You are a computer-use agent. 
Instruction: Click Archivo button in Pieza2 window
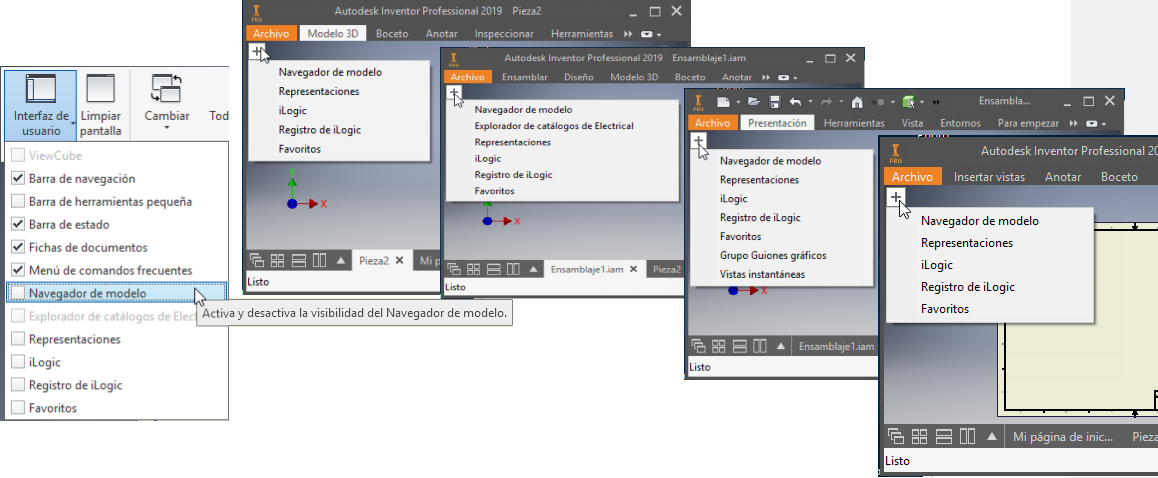[271, 33]
